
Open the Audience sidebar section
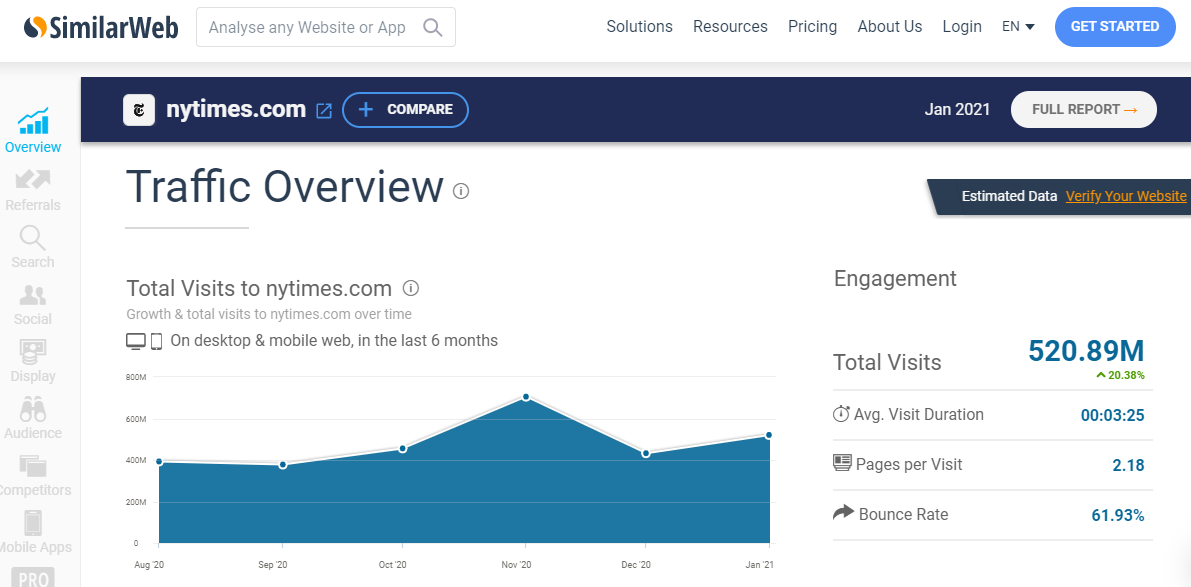coord(33,418)
